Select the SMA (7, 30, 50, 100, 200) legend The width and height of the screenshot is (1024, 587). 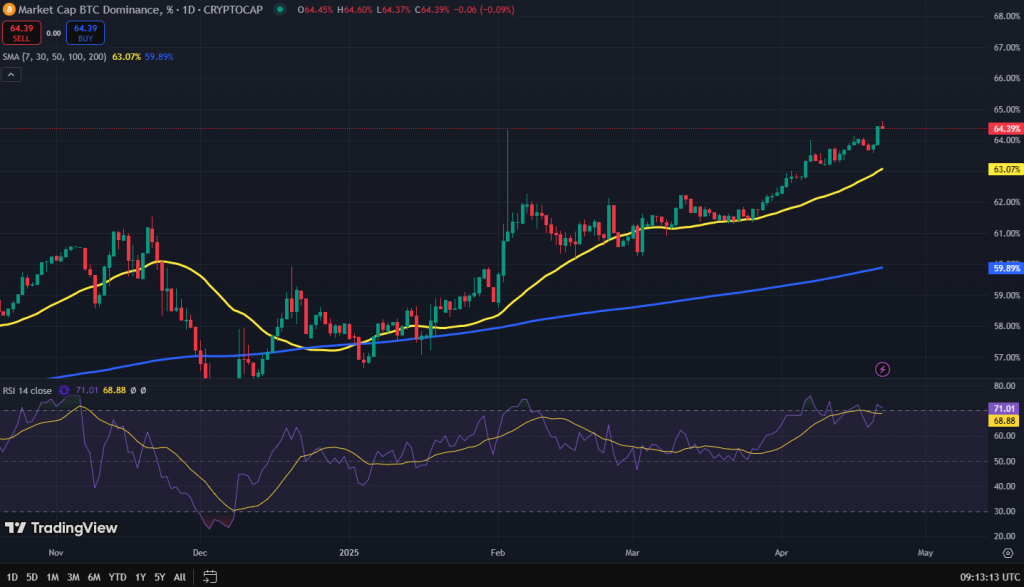pos(55,57)
